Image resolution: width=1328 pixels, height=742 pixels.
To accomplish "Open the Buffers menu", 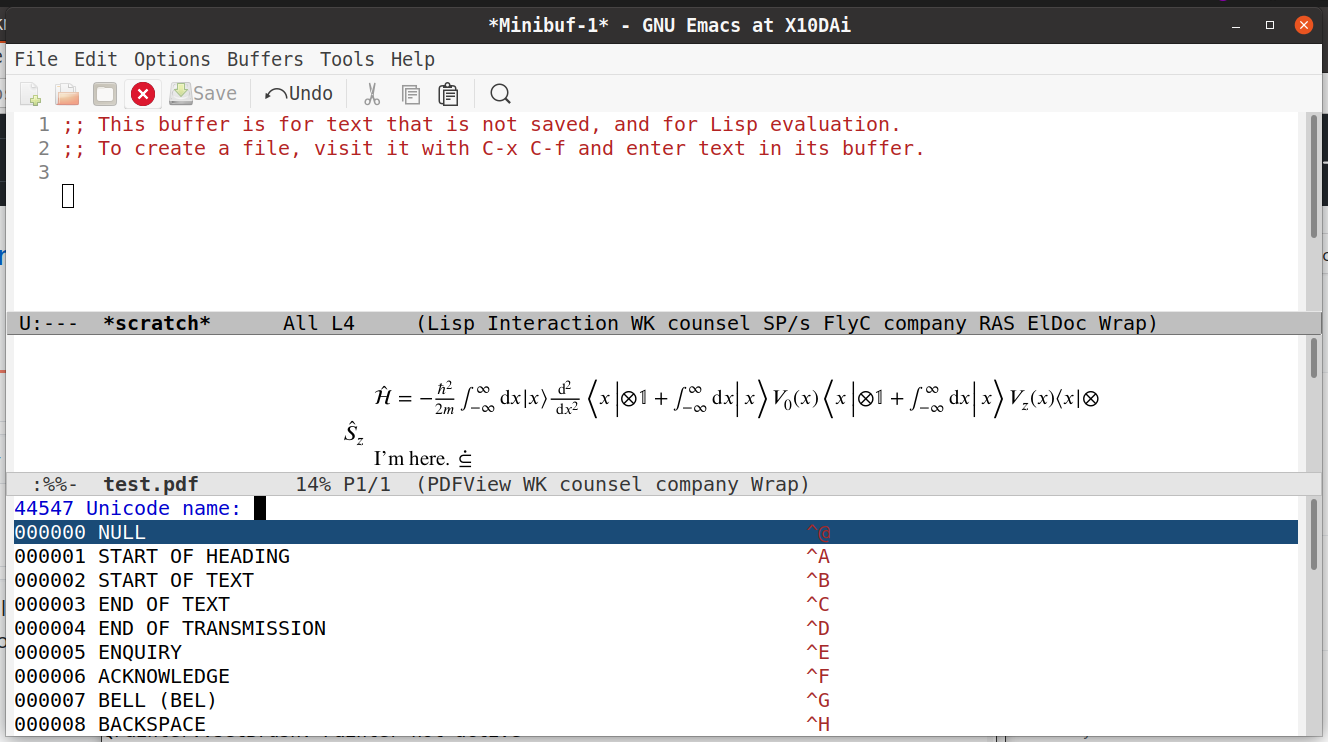I will point(264,59).
